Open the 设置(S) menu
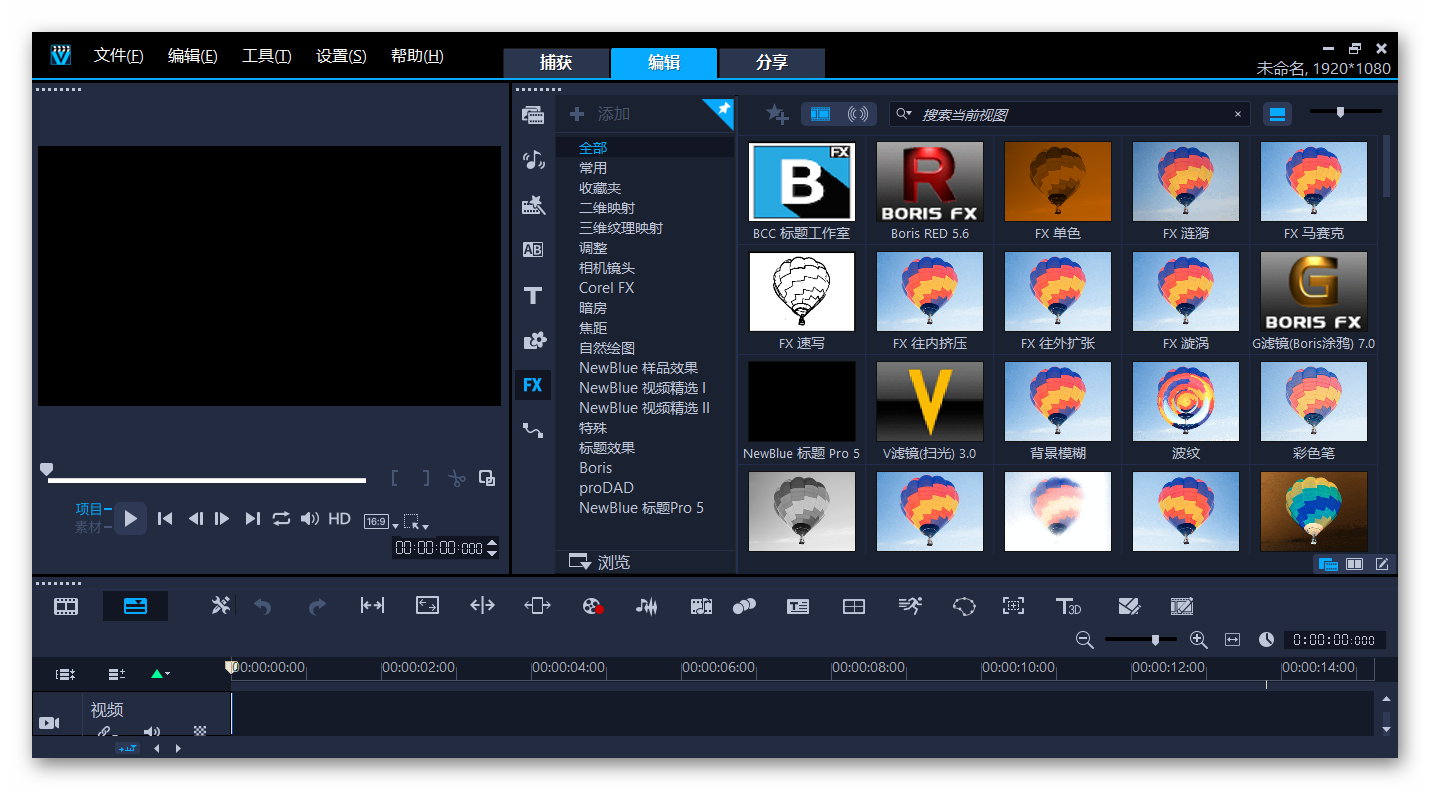Viewport: 1430px width, 790px height. point(341,56)
